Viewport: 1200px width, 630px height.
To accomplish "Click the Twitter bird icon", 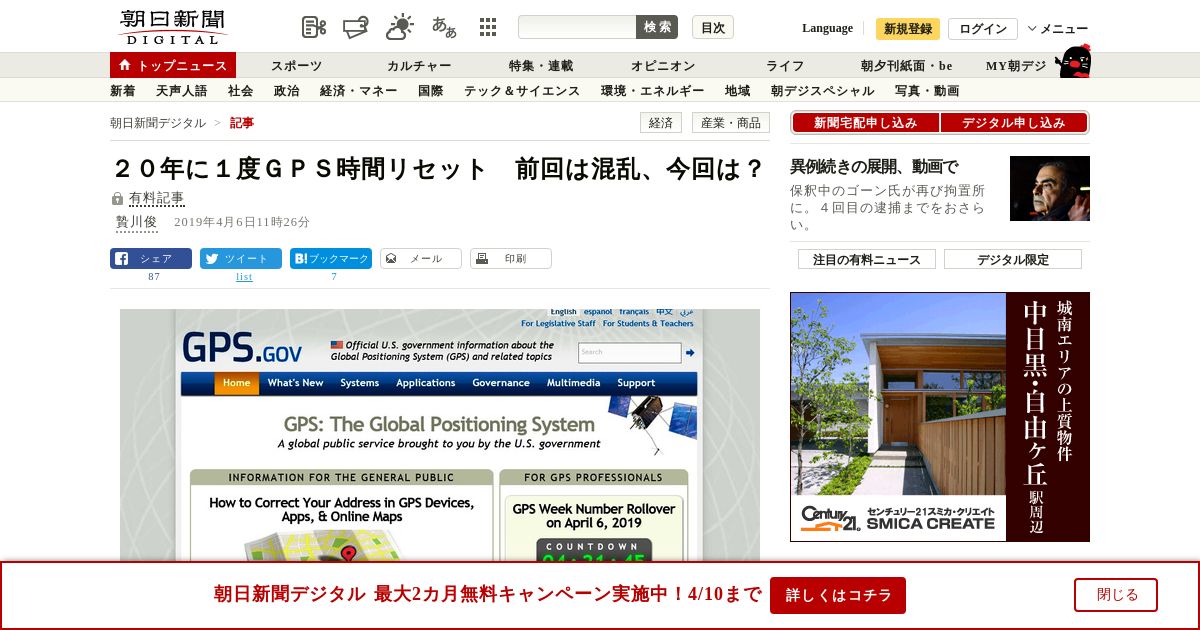I will tap(211, 258).
